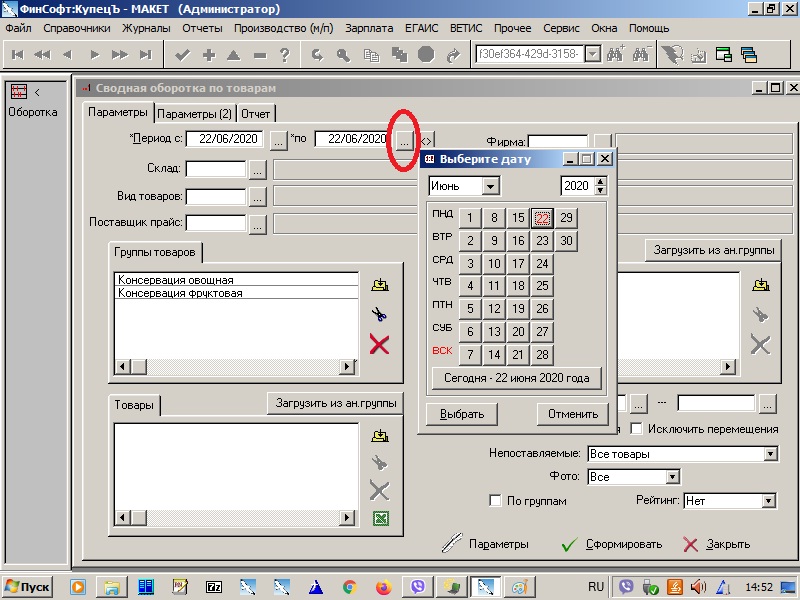800x600 pixels.
Task: Select day 7 in the calendar
Action: coord(470,354)
